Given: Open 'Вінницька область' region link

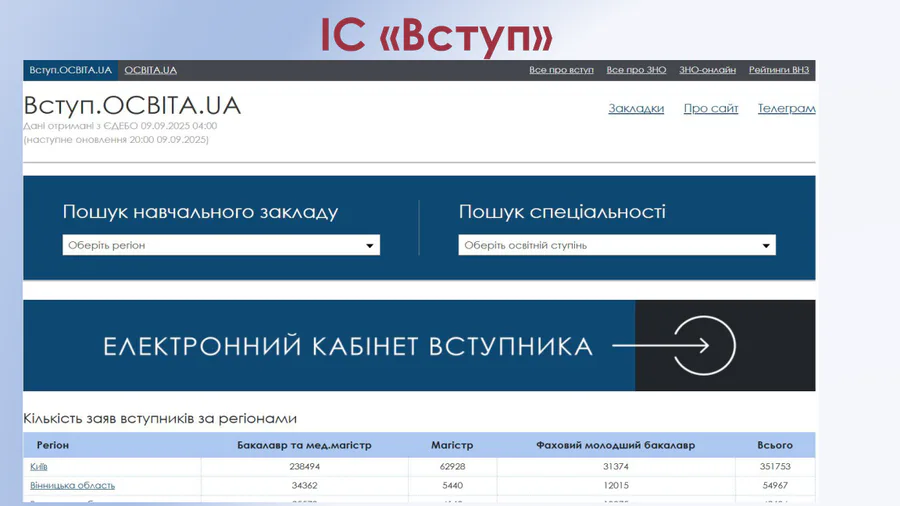Looking at the screenshot, I should point(72,485).
